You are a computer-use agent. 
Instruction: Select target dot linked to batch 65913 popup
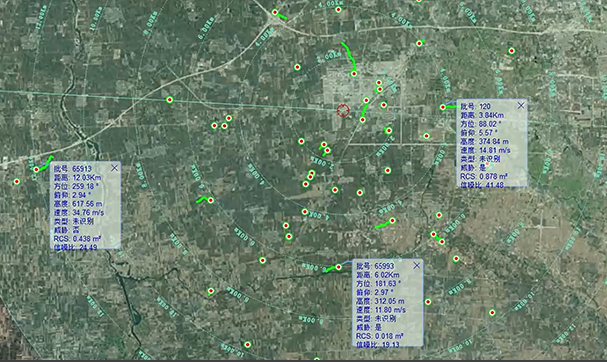36,169
